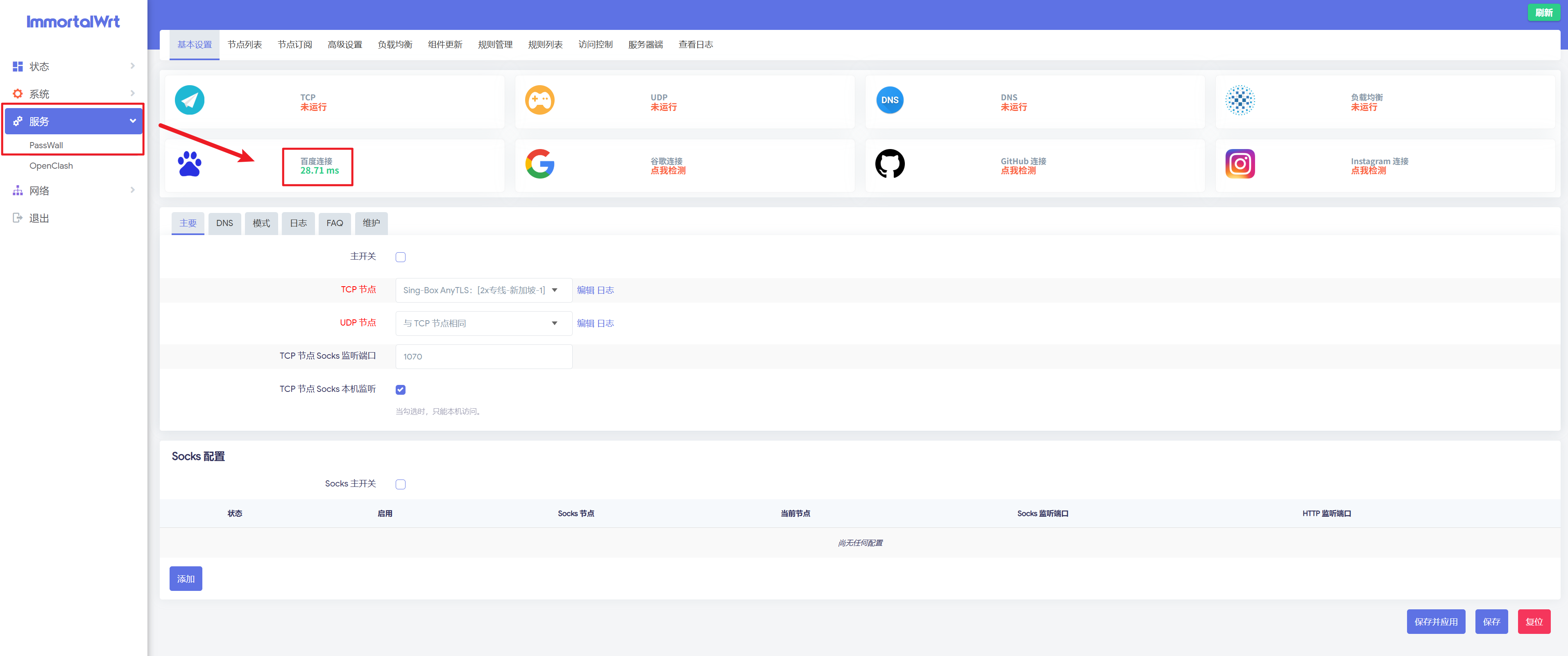
Task: Open the 基本设置 tab
Action: 195,44
